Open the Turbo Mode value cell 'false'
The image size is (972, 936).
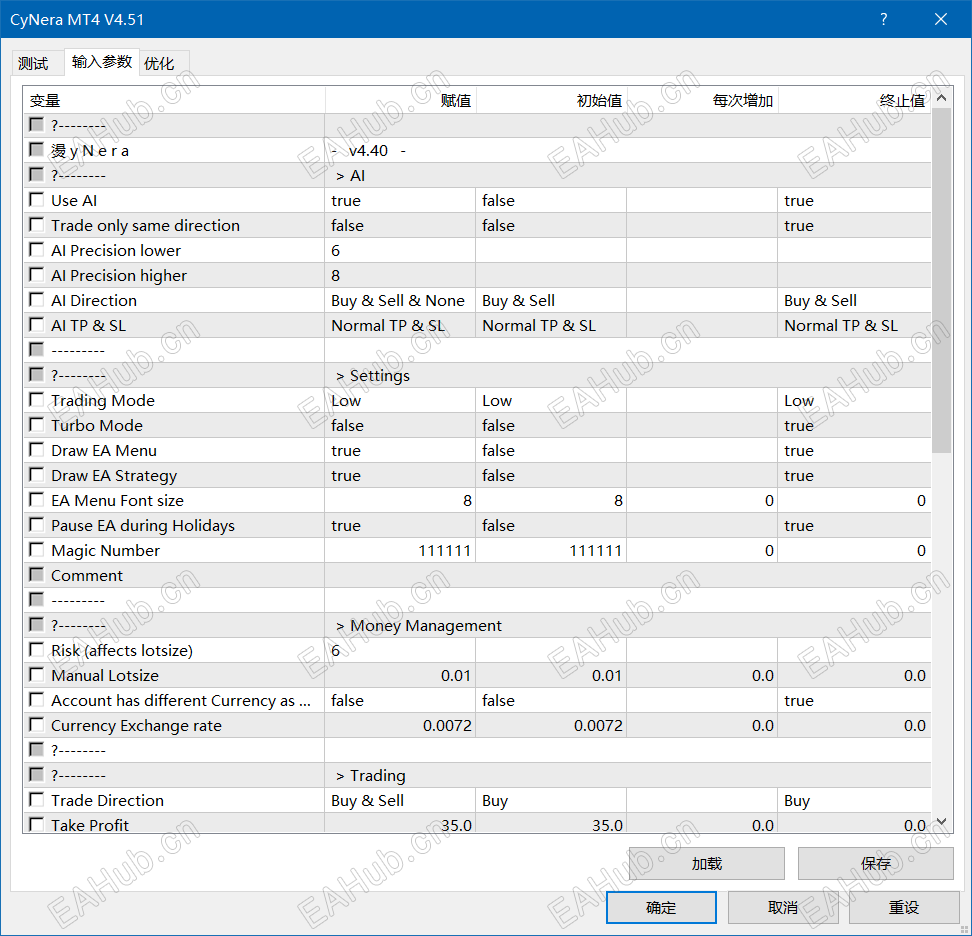(x=400, y=425)
